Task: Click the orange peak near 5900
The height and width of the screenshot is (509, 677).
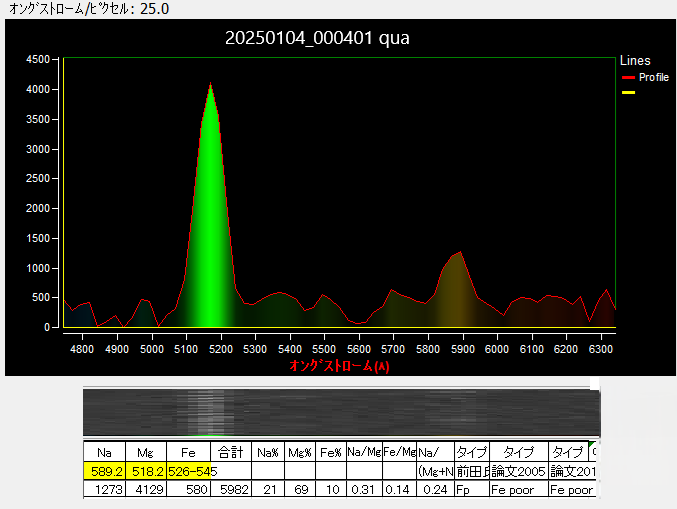Action: [x=457, y=254]
